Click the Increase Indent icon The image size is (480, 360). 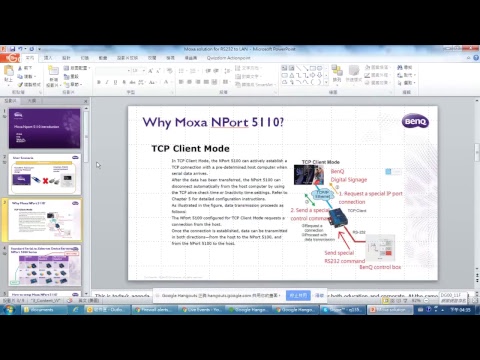point(216,71)
